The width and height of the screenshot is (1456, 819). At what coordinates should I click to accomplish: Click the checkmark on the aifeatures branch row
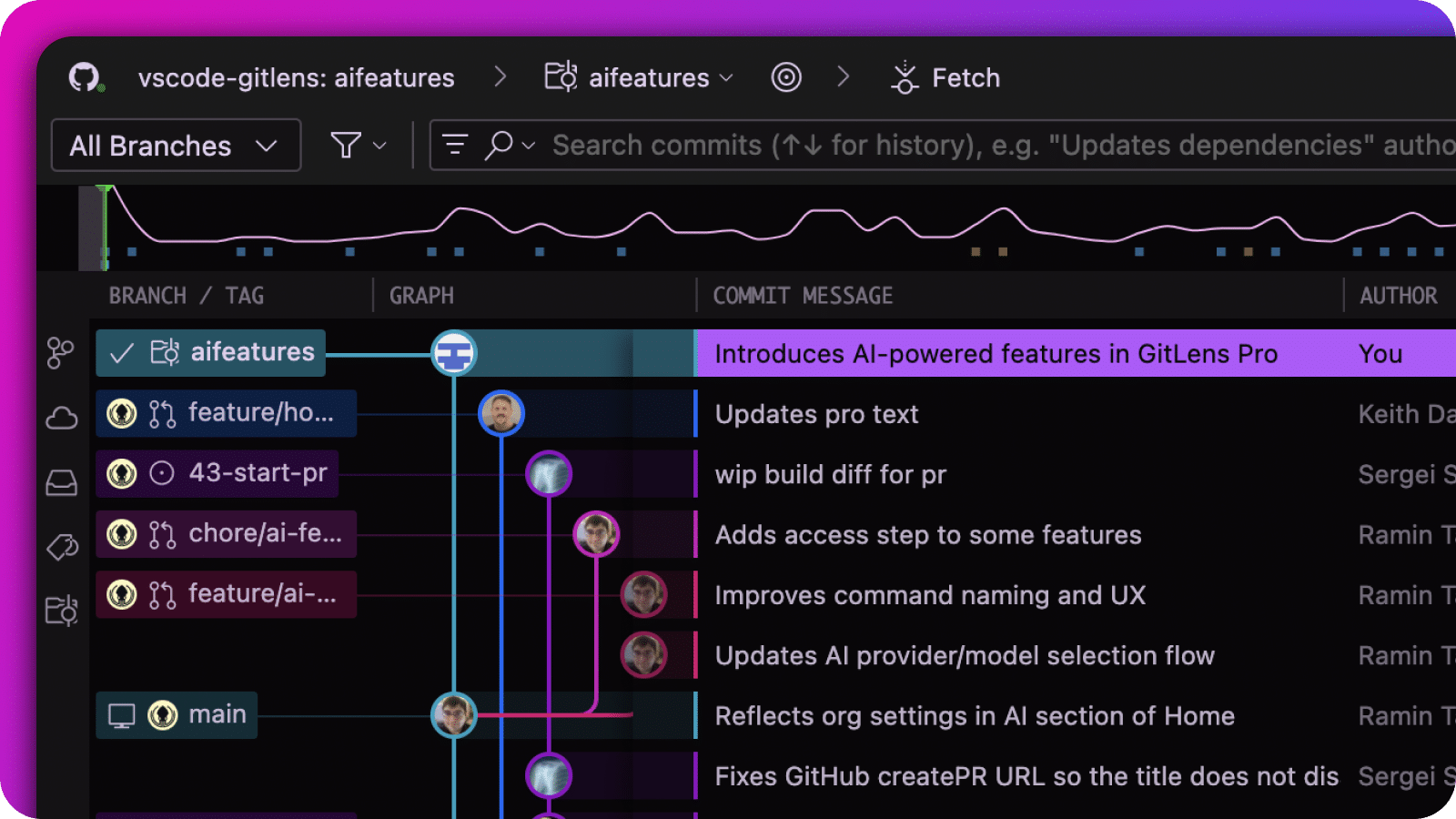(120, 353)
